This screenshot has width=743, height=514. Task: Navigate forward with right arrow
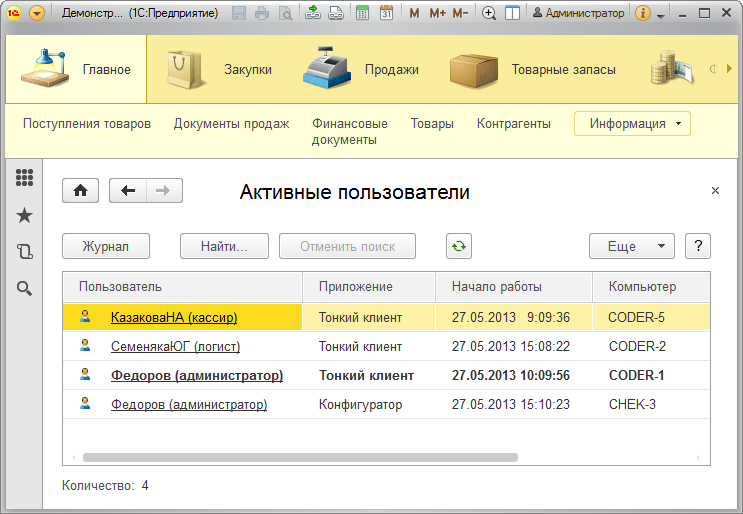coord(164,190)
